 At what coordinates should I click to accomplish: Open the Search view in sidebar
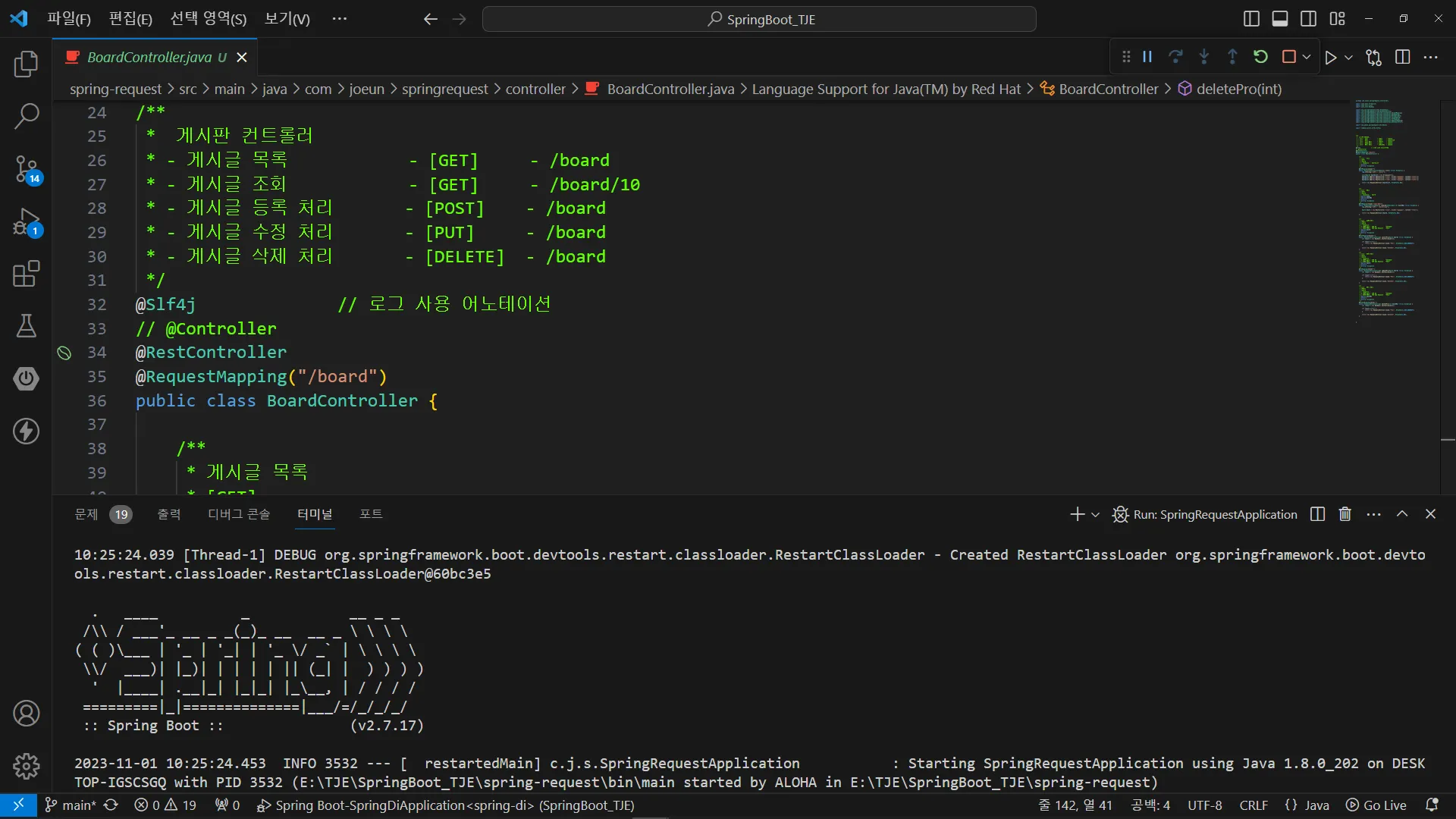(x=26, y=116)
